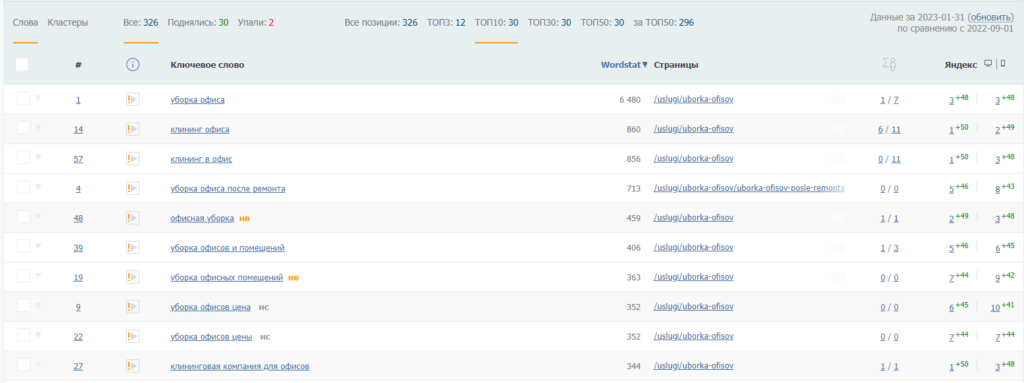Image resolution: width=1024 pixels, height=383 pixels.
Task: Click the alert icon beside 'клининг офиса'
Action: (x=133, y=129)
